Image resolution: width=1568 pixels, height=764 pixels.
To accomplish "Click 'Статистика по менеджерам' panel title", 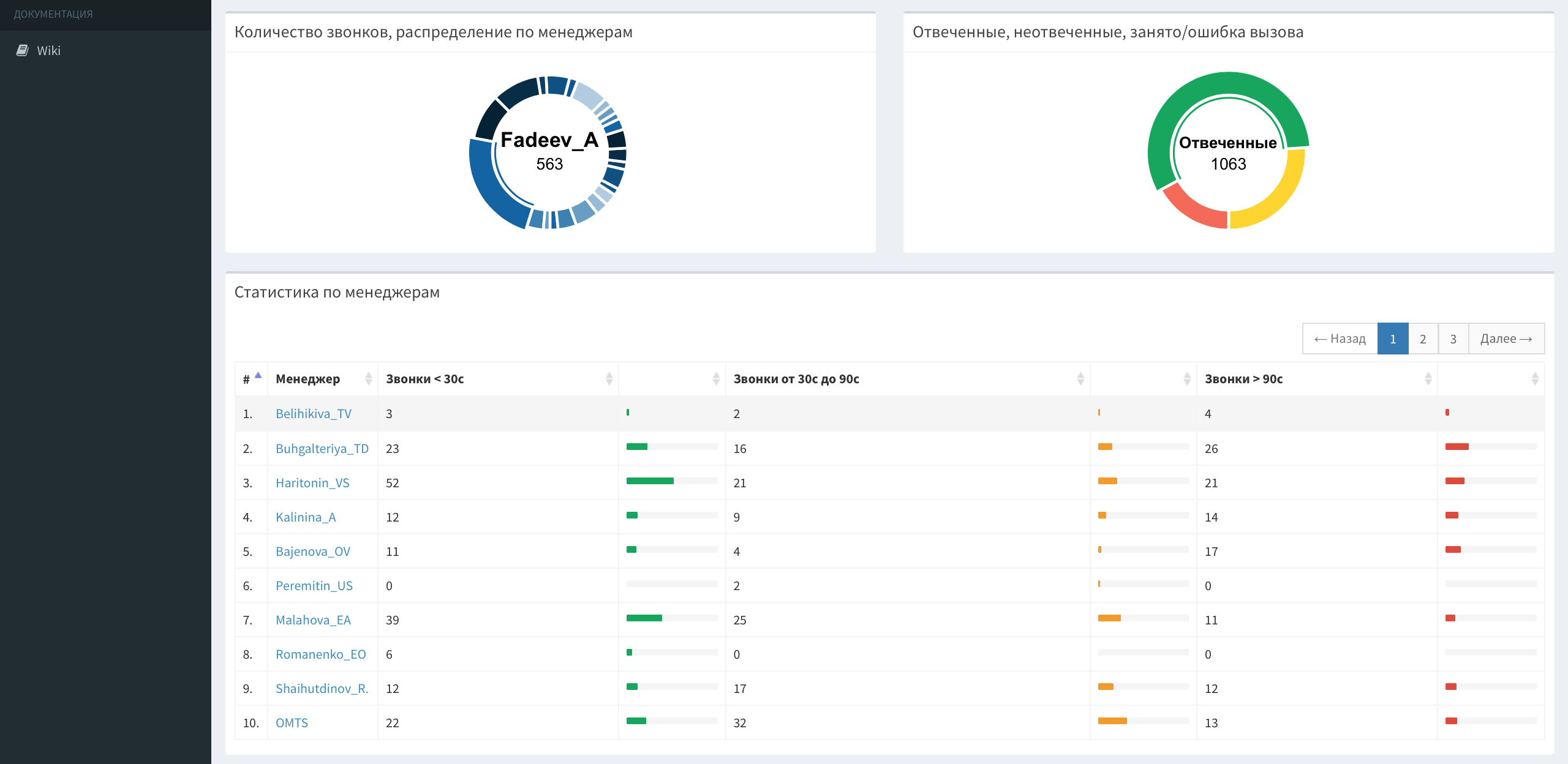I will 337,292.
